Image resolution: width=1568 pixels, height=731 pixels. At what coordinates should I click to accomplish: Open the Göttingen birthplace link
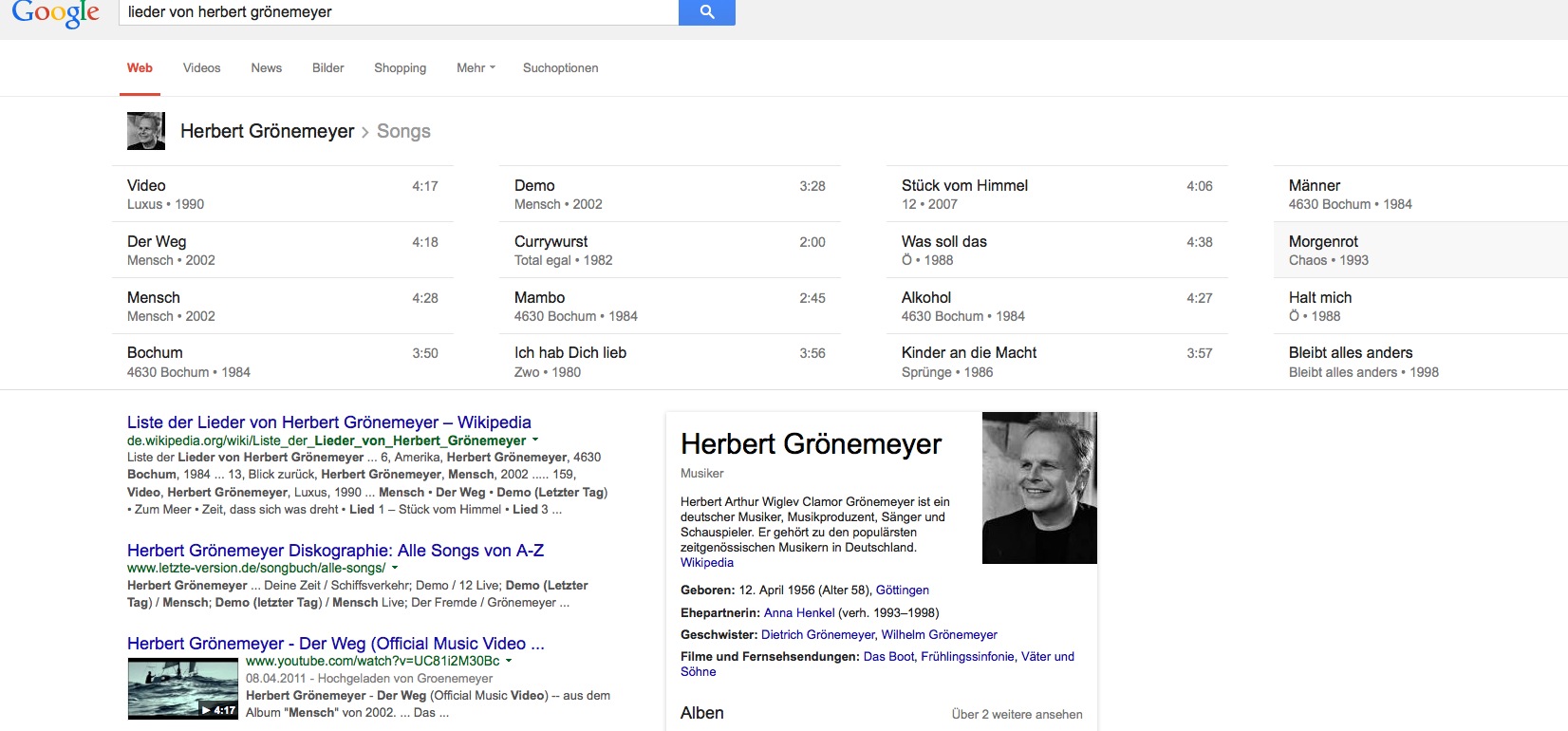pyautogui.click(x=903, y=590)
